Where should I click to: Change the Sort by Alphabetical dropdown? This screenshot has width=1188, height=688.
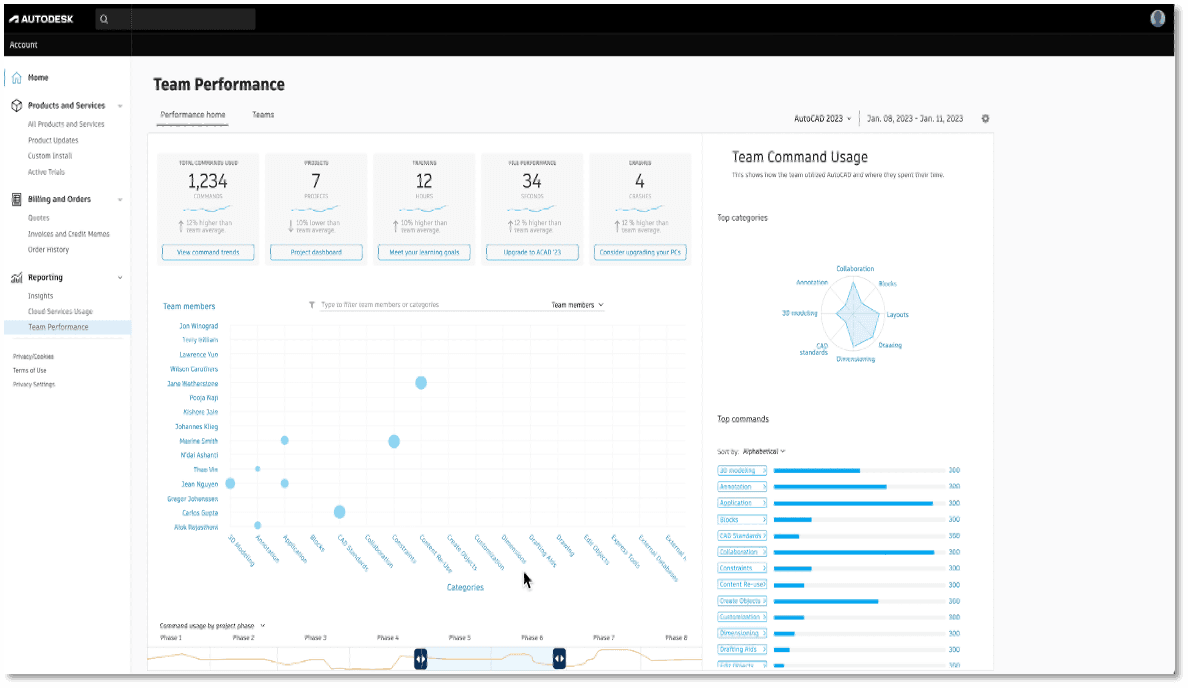pyautogui.click(x=764, y=452)
